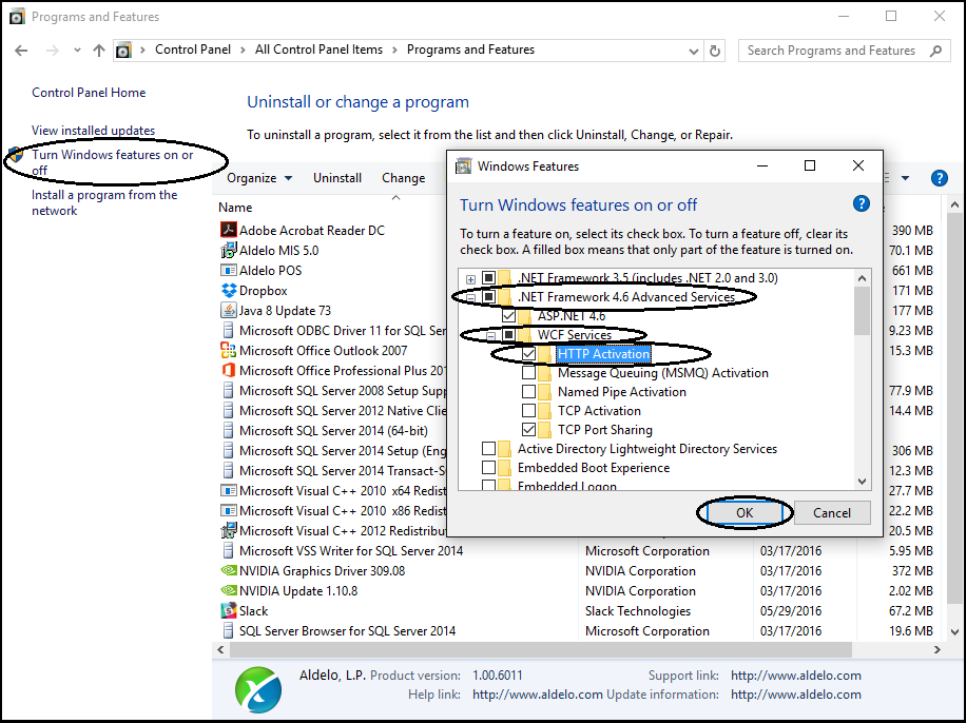Viewport: 966px width, 723px height.
Task: Go up one level with up arrow
Action: pos(99,50)
